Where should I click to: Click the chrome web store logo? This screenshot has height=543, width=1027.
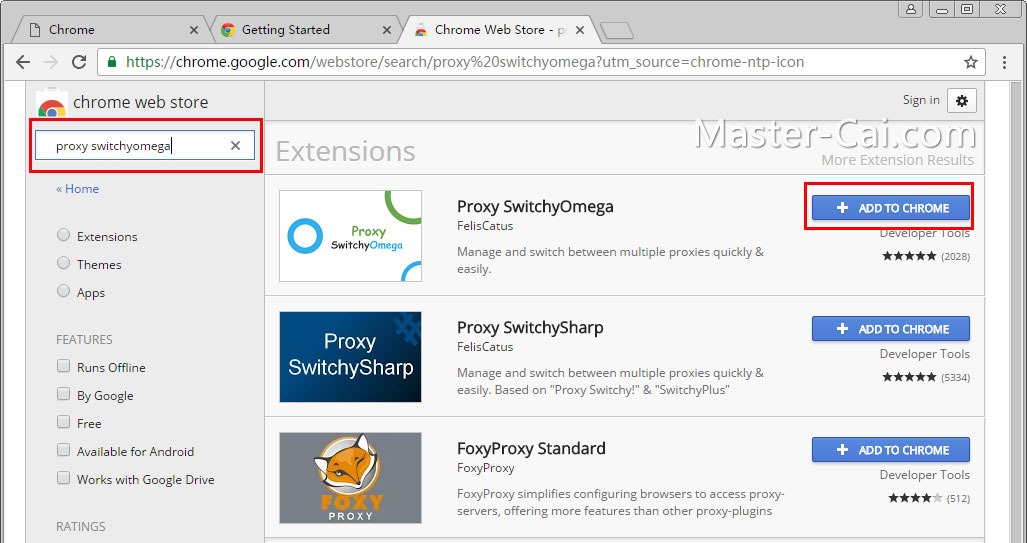[52, 105]
